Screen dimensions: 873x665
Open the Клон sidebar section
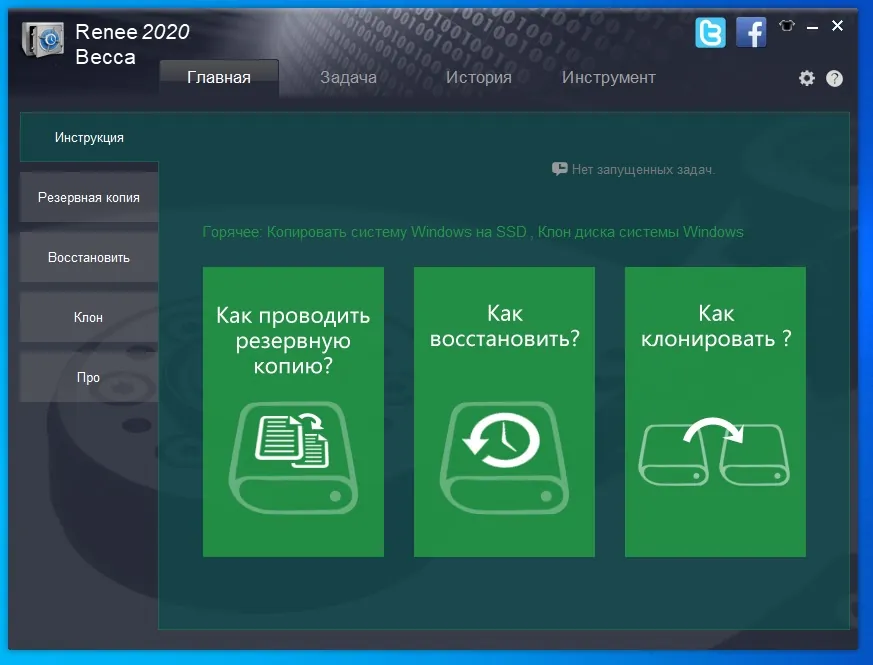pyautogui.click(x=89, y=317)
